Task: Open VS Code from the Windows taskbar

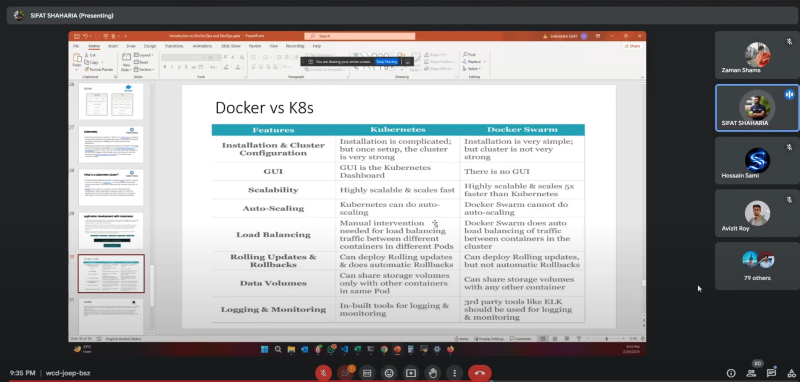Action: pyautogui.click(x=344, y=349)
